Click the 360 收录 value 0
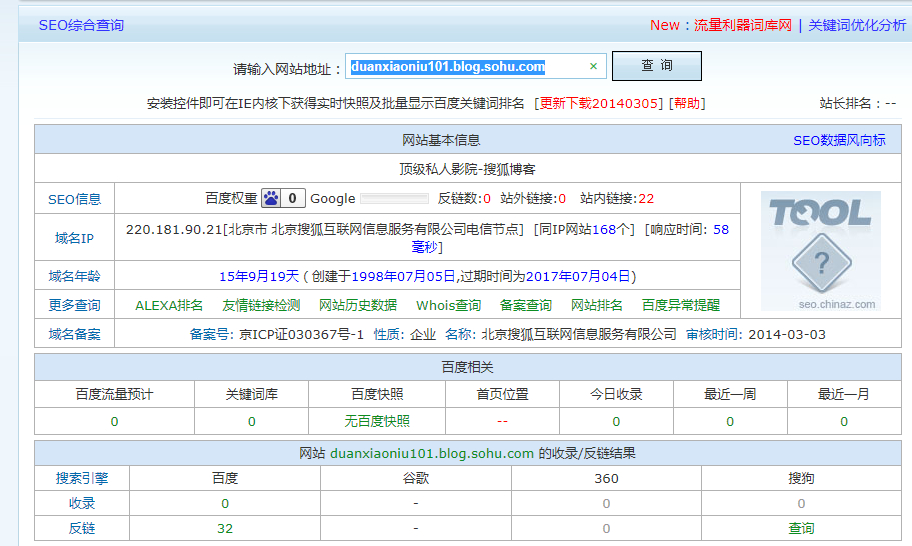 pos(606,504)
